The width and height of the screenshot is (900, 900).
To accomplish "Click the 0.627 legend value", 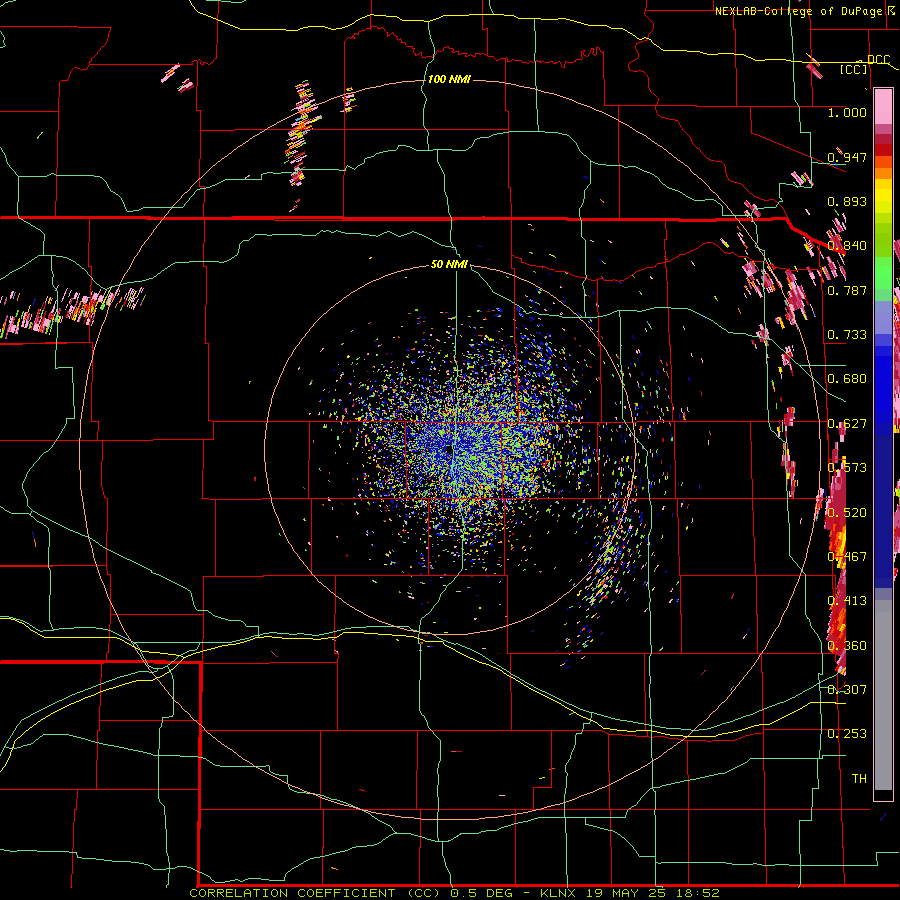I will coord(847,424).
